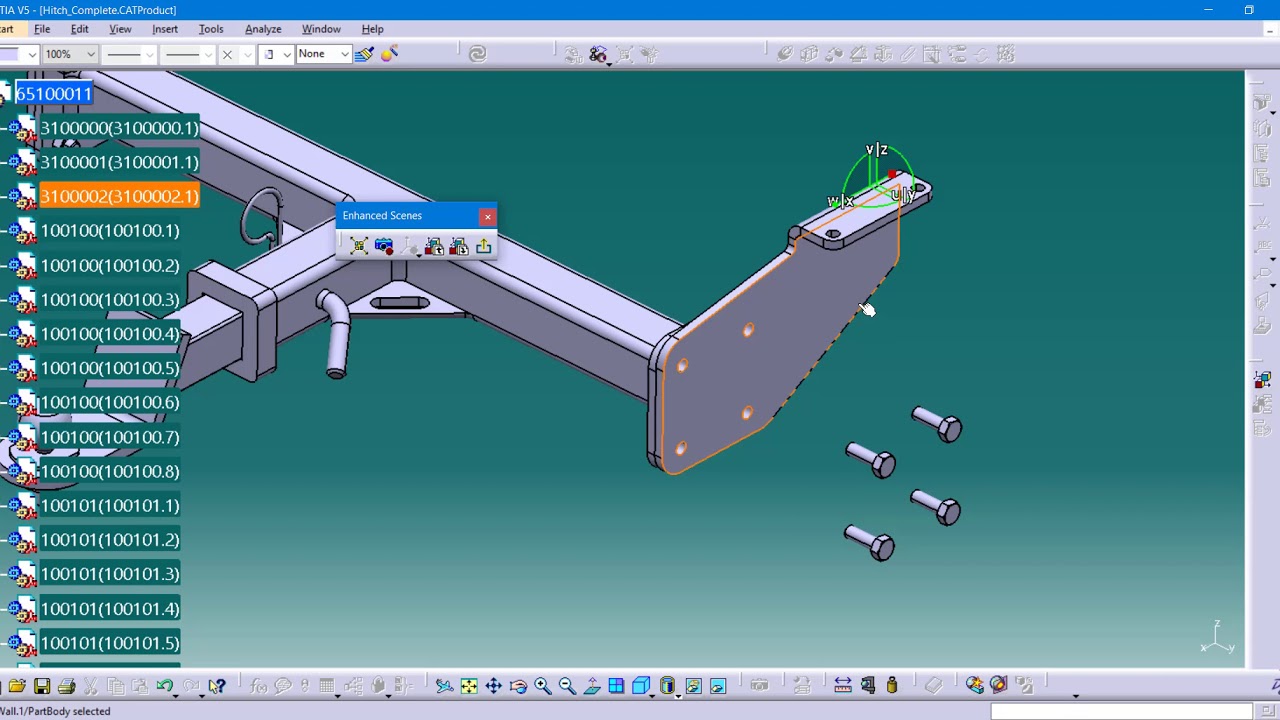1280x720 pixels.
Task: Click the Exit Scene arrow icon
Action: coord(484,247)
